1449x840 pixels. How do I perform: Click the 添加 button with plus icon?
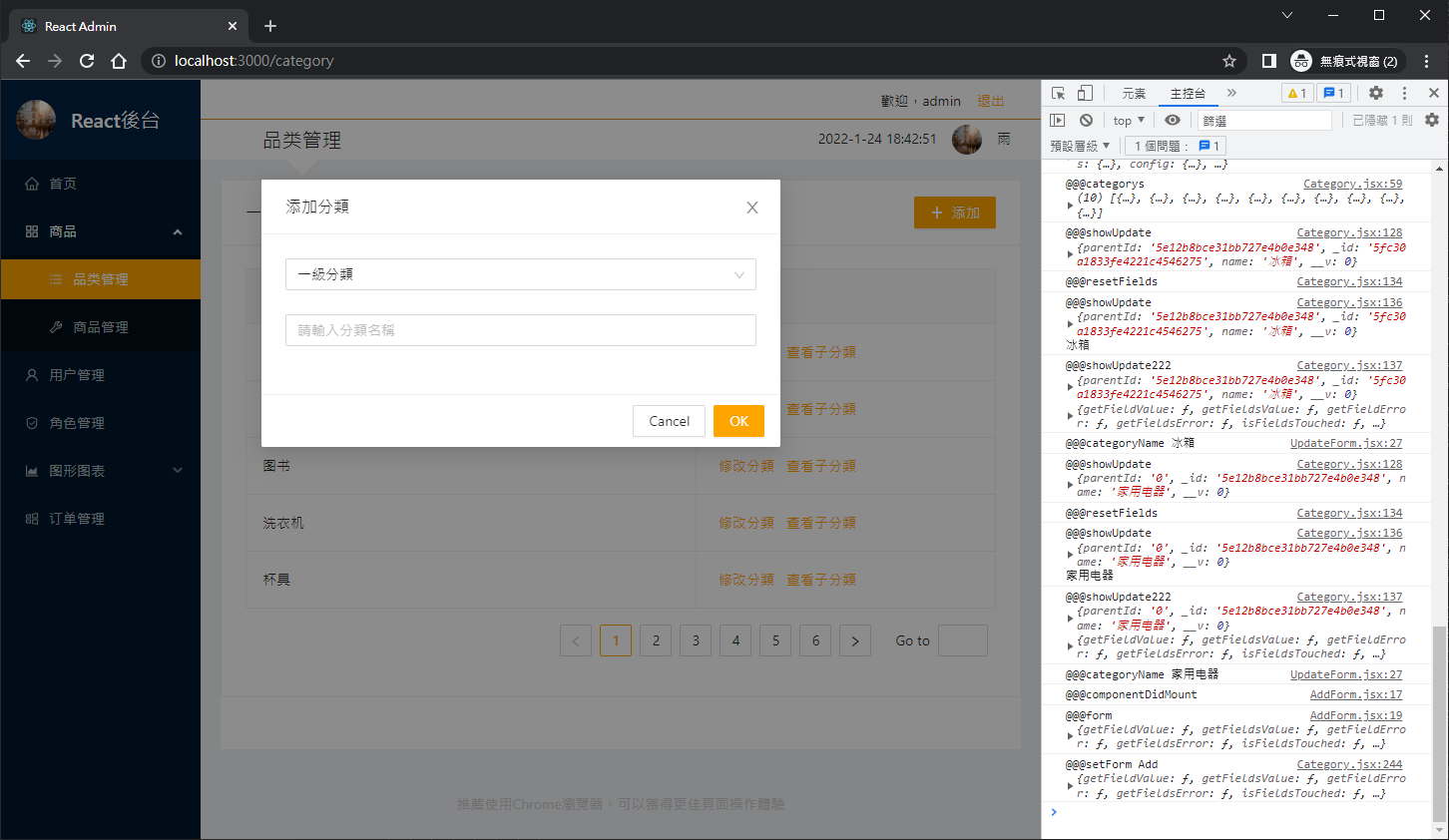click(x=955, y=212)
